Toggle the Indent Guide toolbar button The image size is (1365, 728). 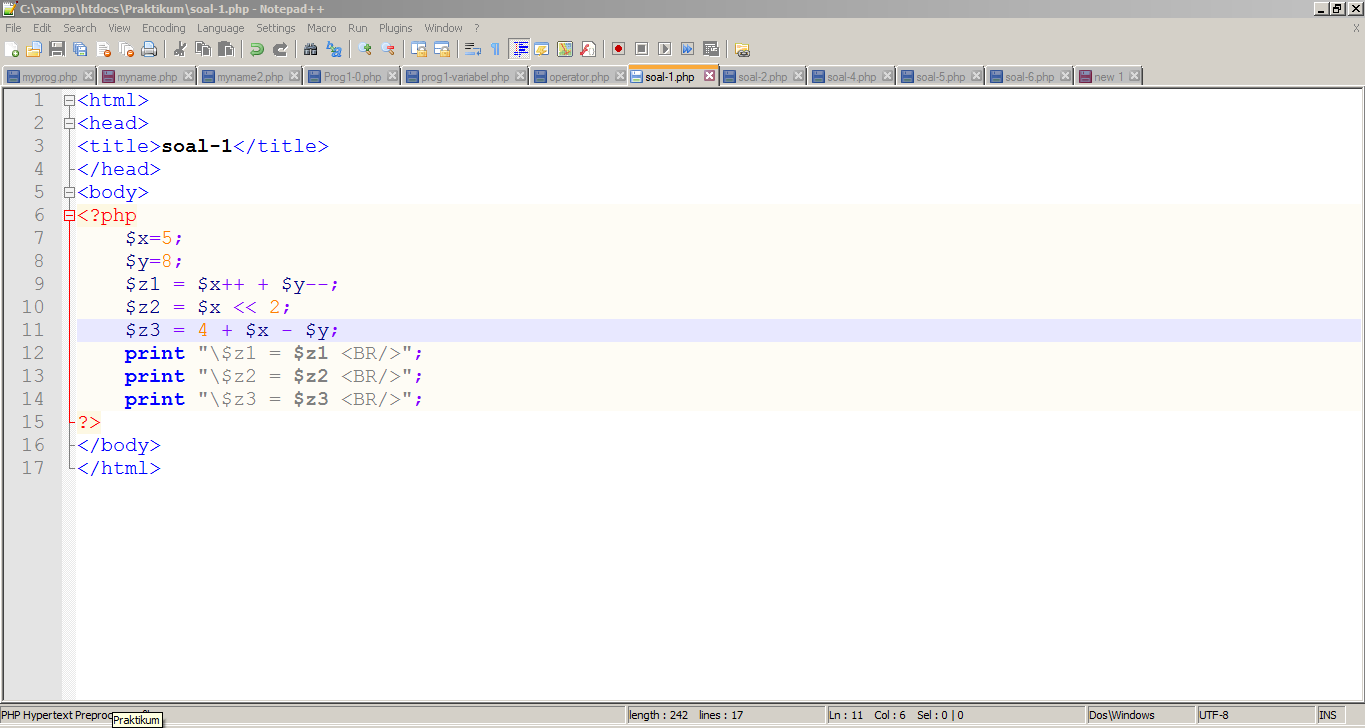(519, 49)
